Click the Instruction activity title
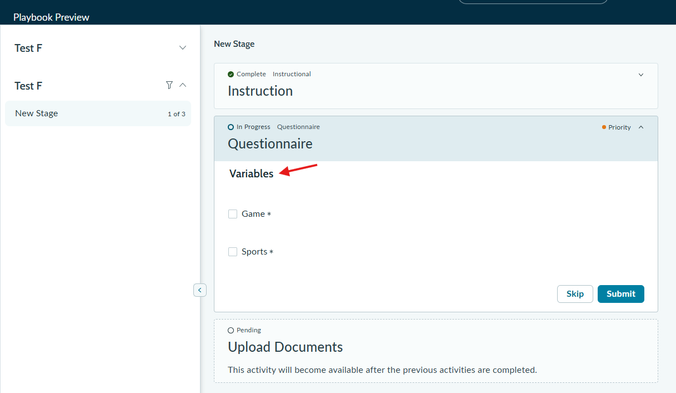This screenshot has height=393, width=676. (x=260, y=91)
